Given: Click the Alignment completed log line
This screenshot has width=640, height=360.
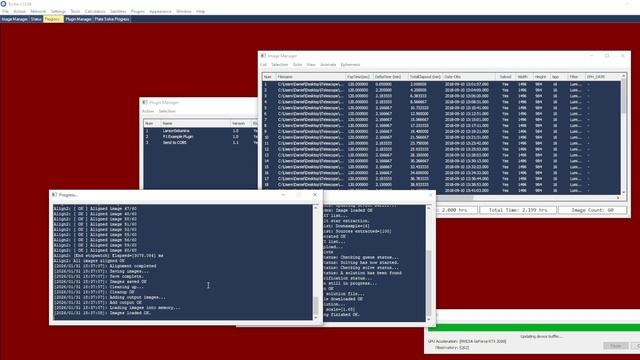Looking at the screenshot, I should pos(105,266).
